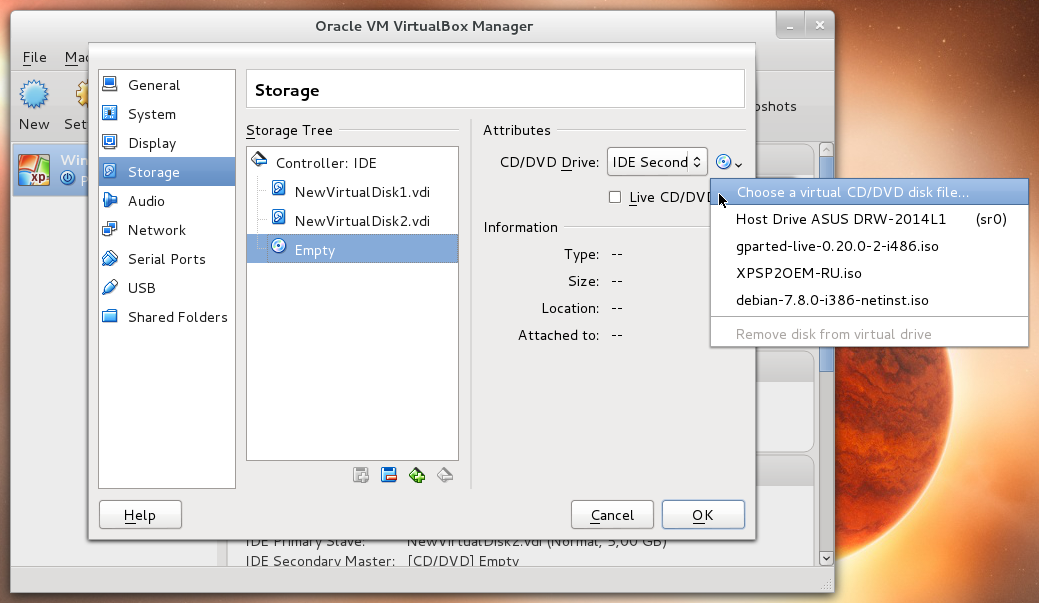Click the add attachment green plus icon
This screenshot has width=1039, height=603.
(x=416, y=474)
